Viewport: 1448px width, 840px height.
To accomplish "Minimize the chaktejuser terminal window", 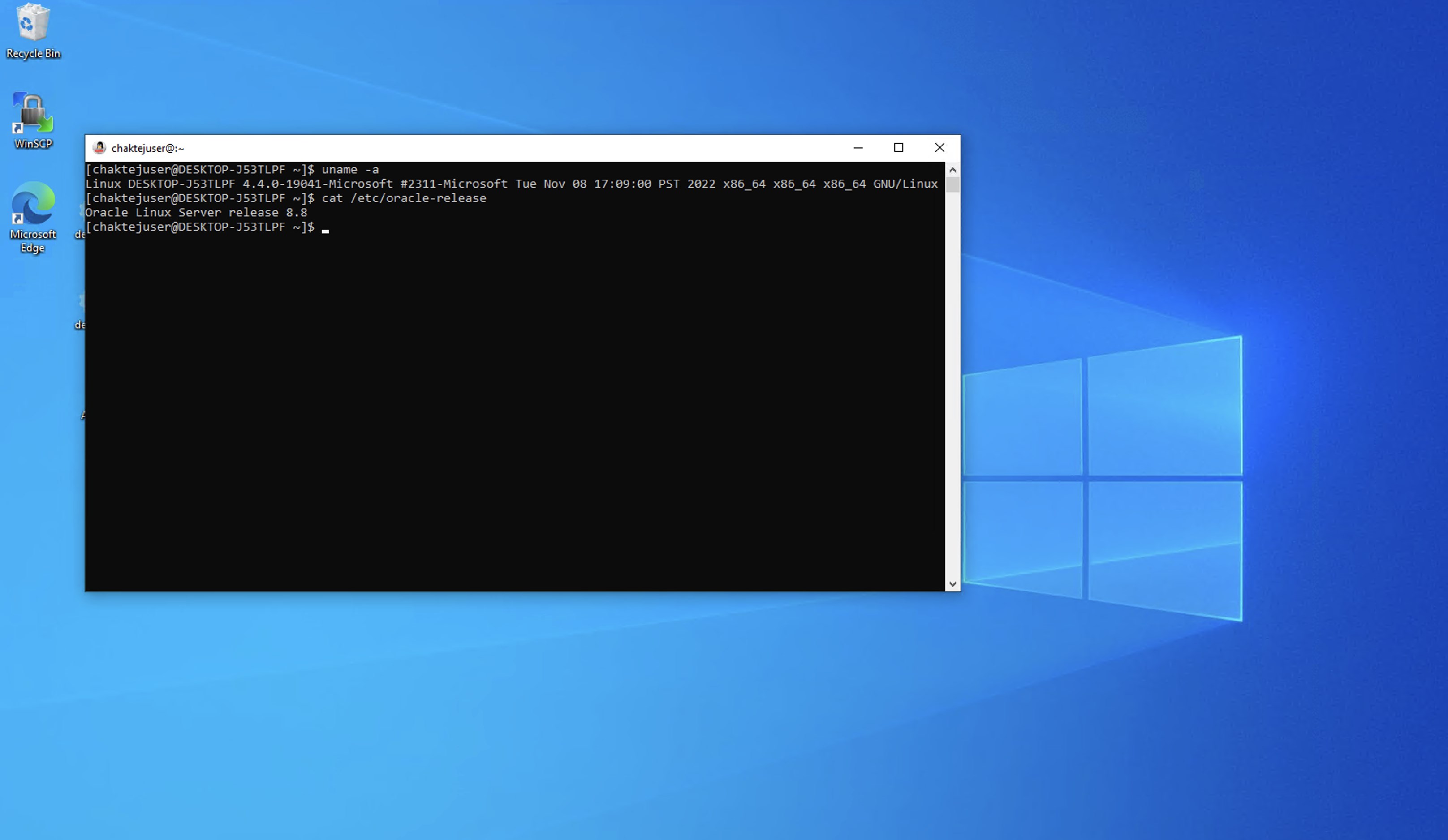I will (x=858, y=148).
